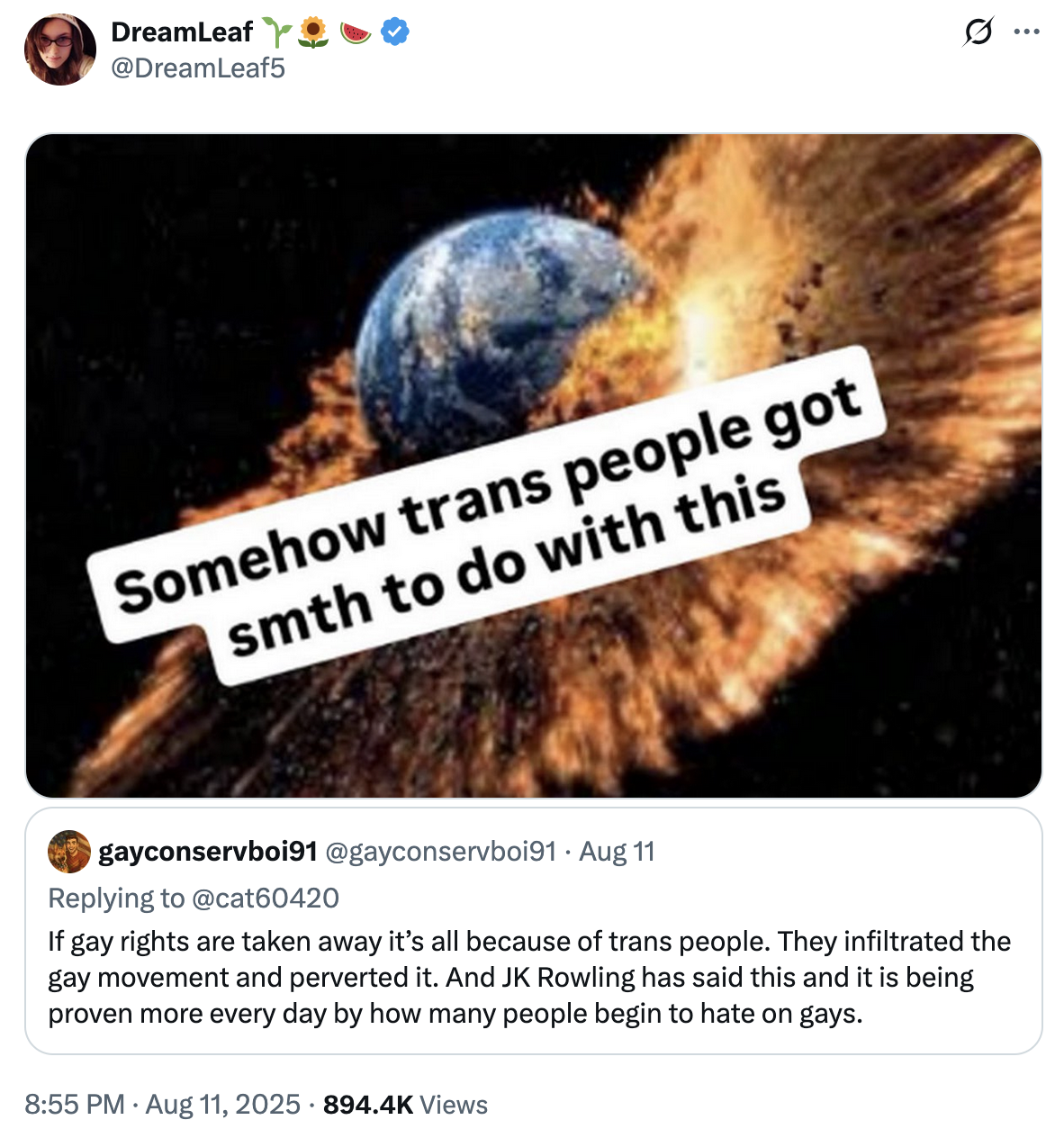Open the three-dot more options menu
The width and height of the screenshot is (1064, 1147).
click(1026, 32)
